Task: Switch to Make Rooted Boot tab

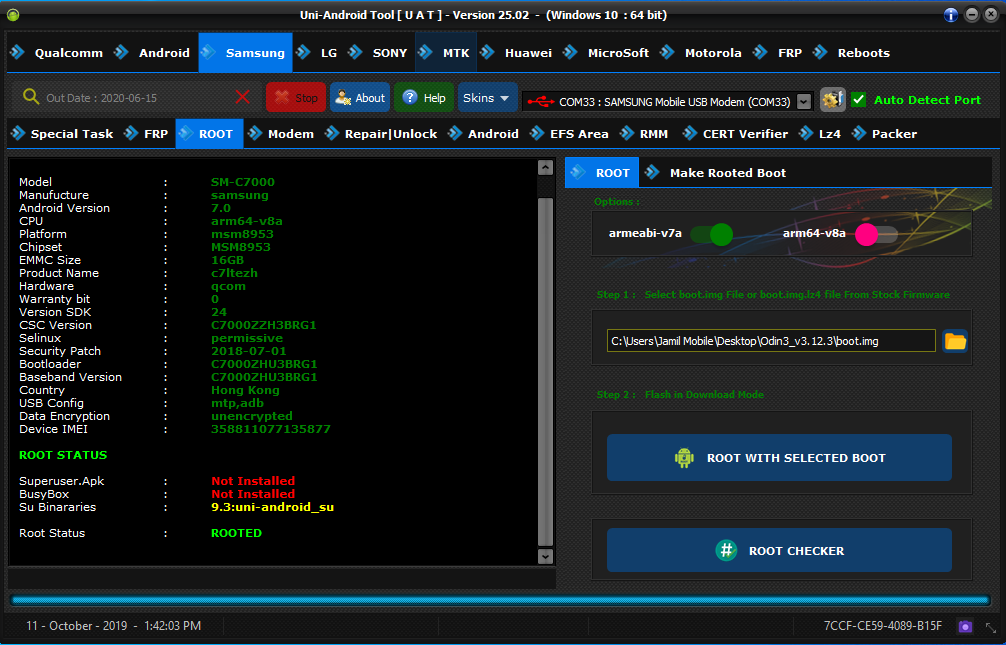Action: pyautogui.click(x=717, y=173)
